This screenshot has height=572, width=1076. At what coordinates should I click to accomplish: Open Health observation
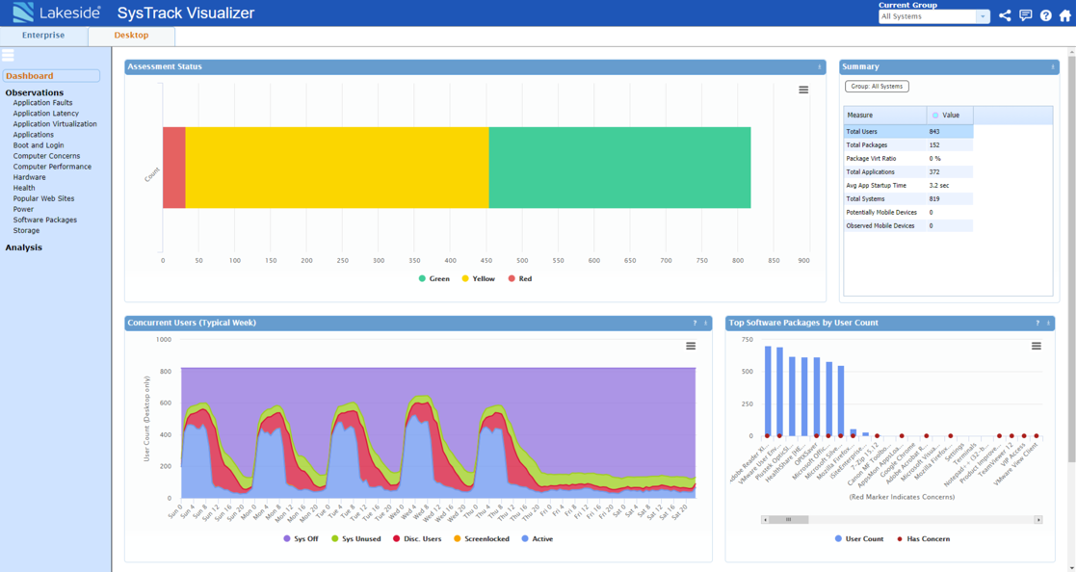point(24,188)
